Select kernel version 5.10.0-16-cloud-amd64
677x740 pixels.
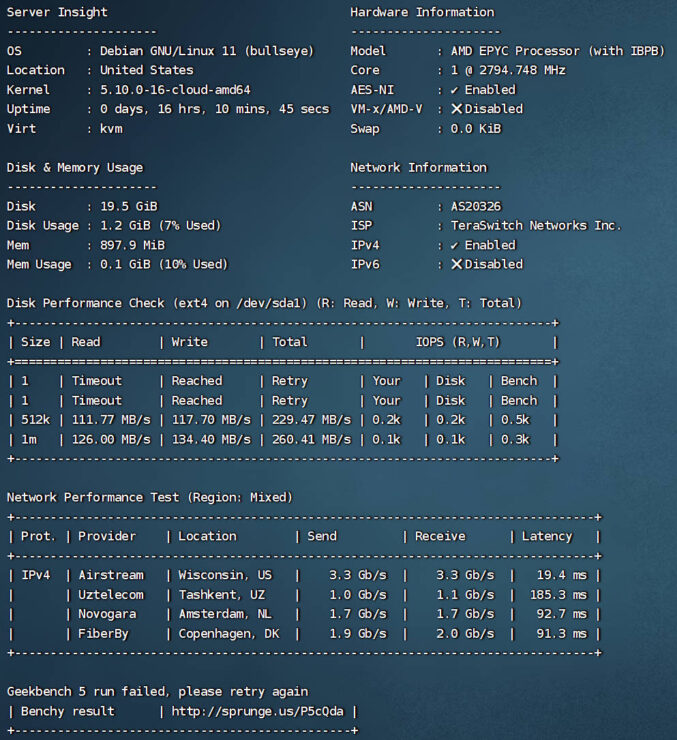[175, 90]
